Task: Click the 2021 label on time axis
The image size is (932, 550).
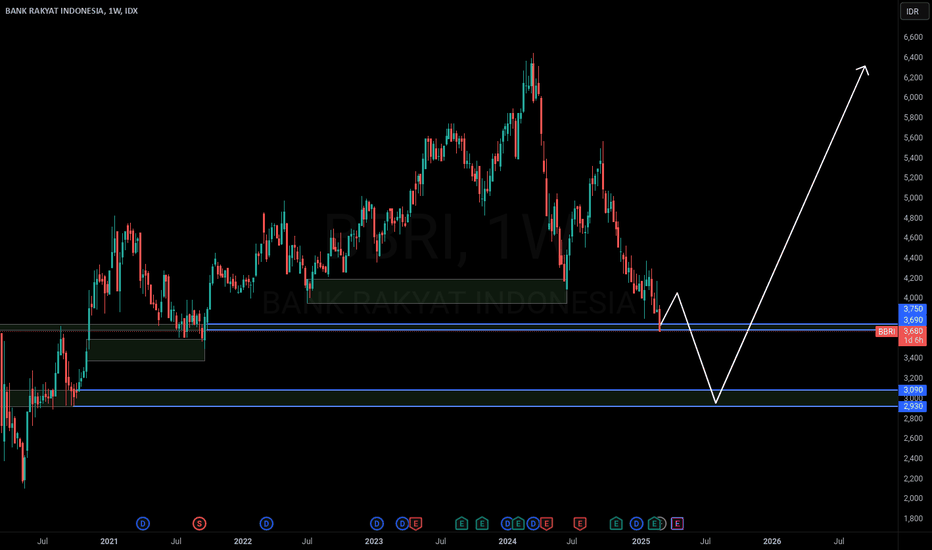Action: click(x=109, y=541)
